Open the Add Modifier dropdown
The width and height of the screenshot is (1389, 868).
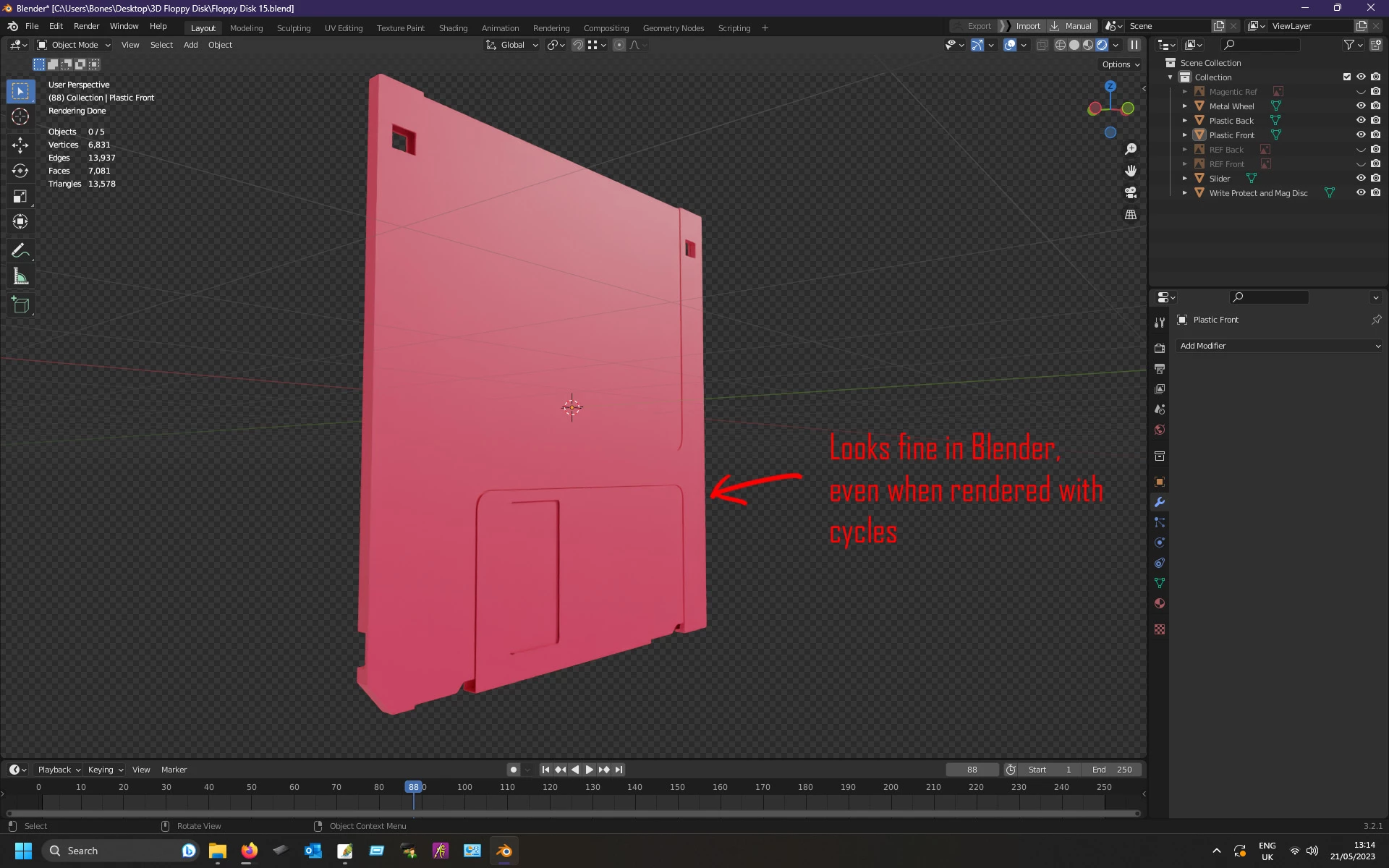1279,346
